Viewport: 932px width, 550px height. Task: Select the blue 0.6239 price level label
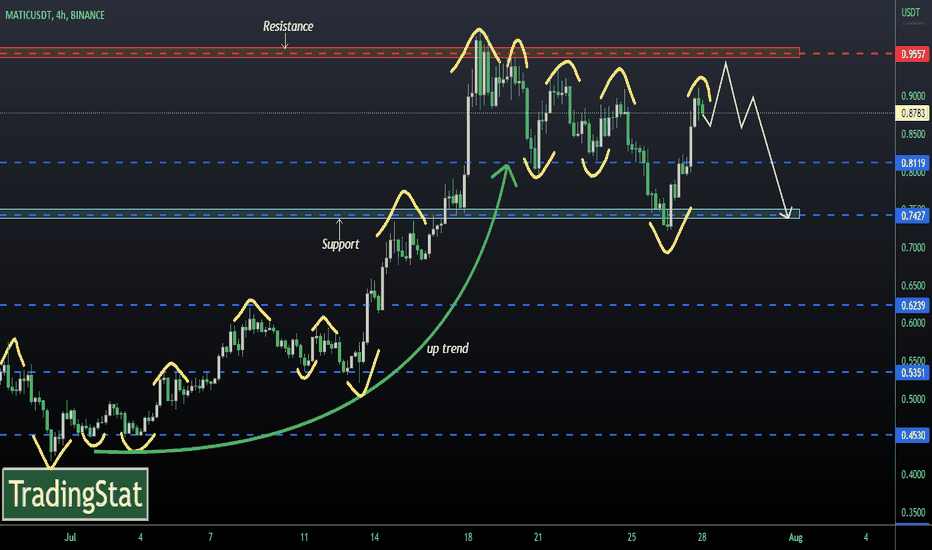tap(912, 306)
